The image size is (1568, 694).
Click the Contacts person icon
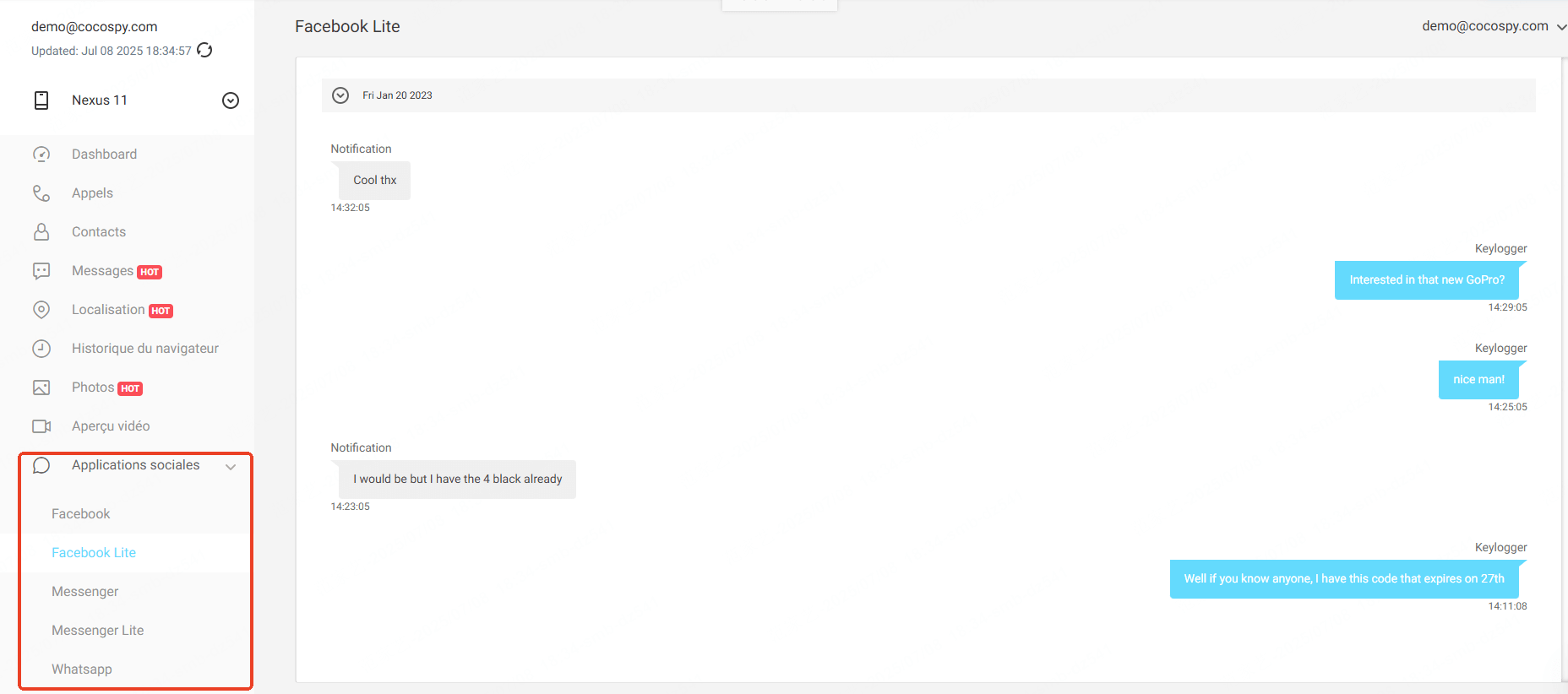41,232
